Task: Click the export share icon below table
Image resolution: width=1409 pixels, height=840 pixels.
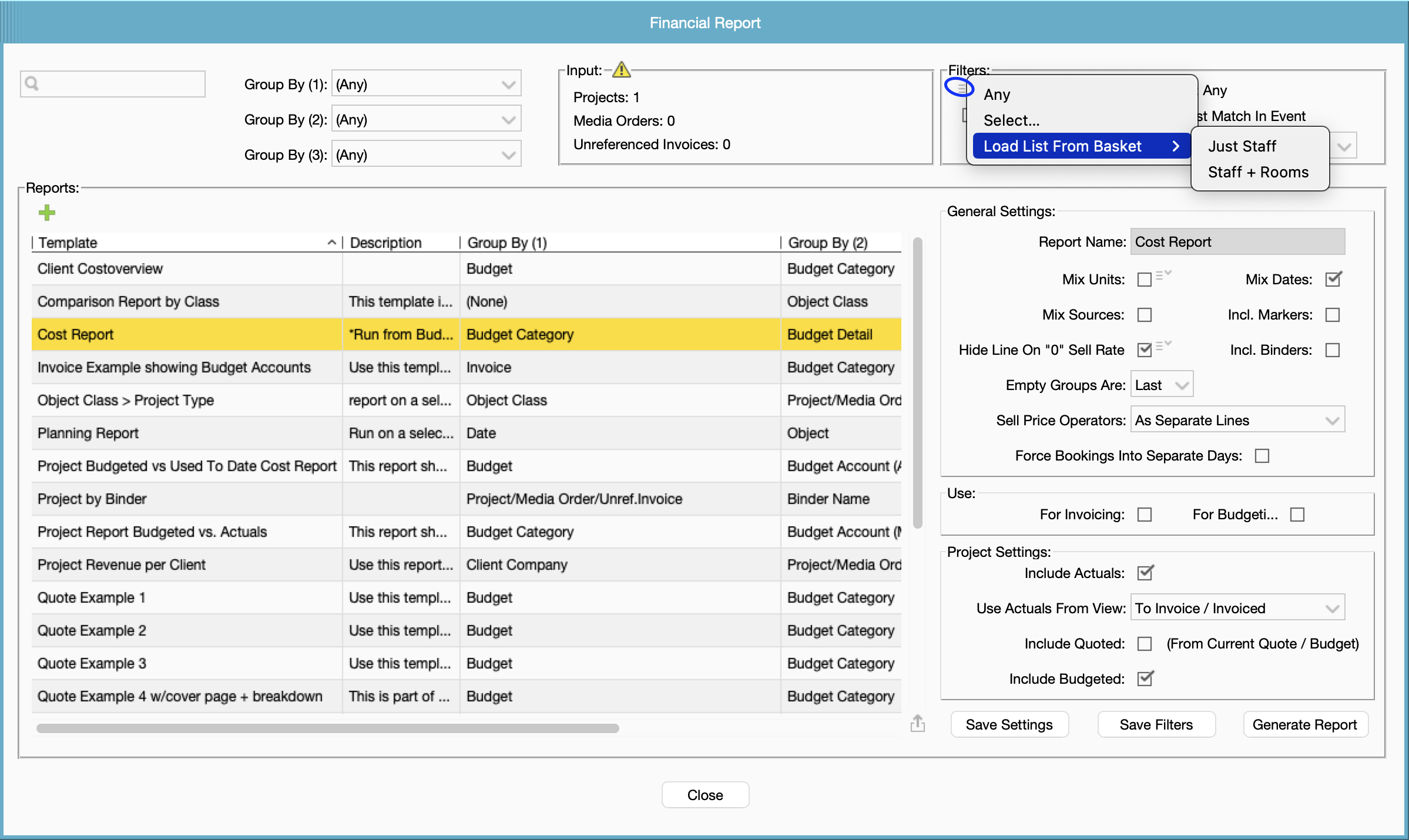Action: (917, 724)
